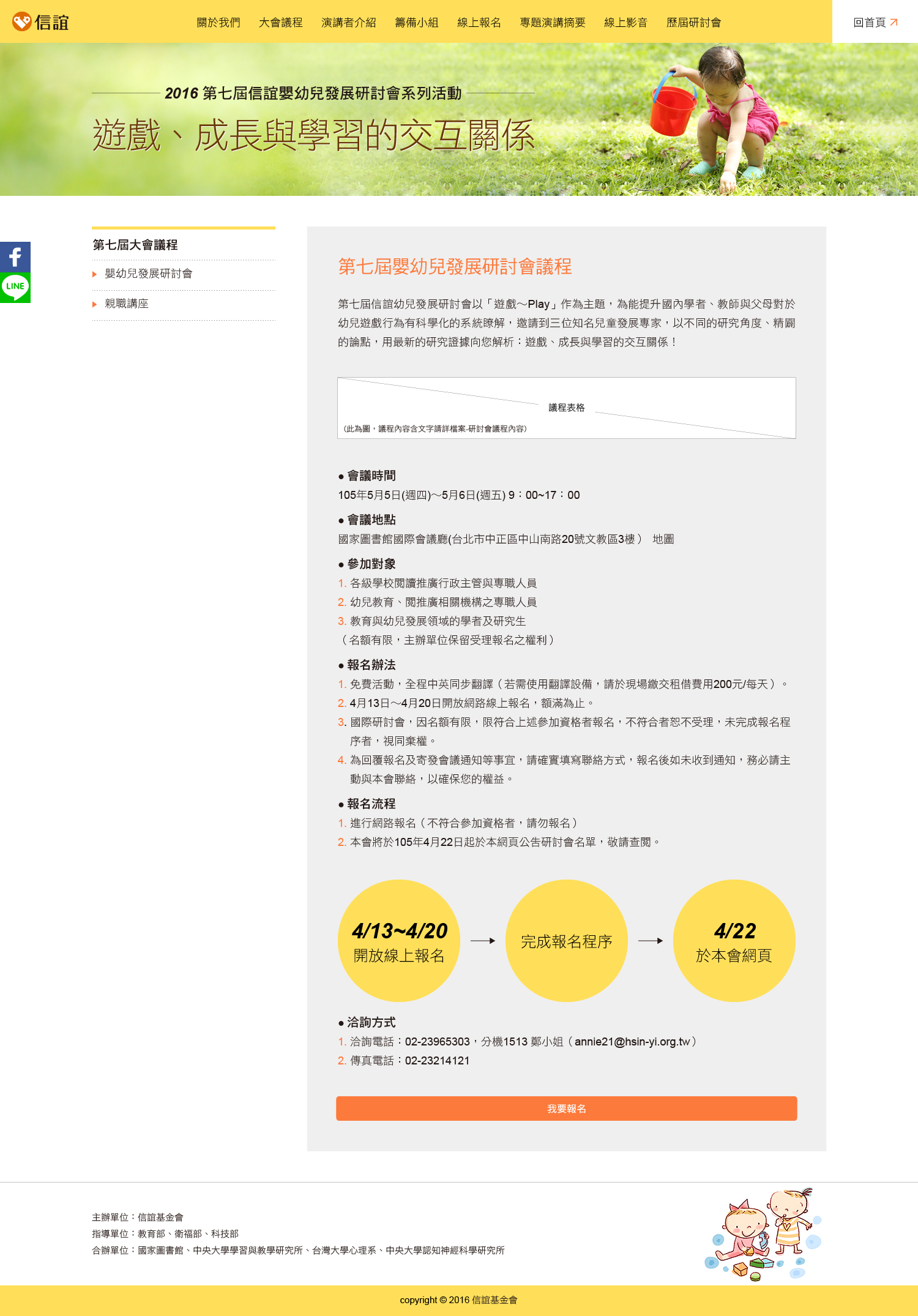Click the cartoon babies illustration in the footer
The width and height of the screenshot is (918, 1316).
(x=763, y=1233)
